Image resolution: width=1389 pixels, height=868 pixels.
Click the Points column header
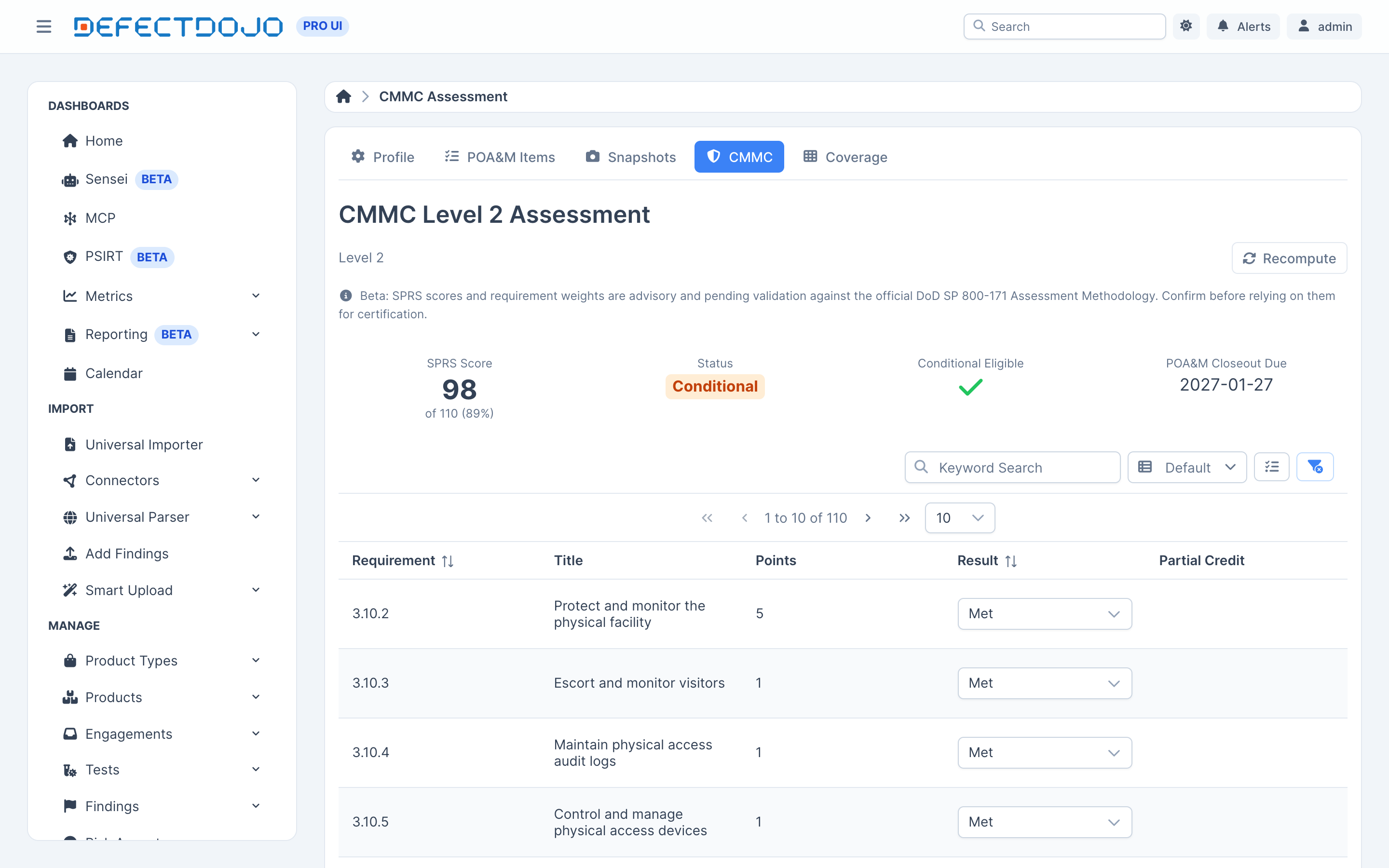[x=776, y=561]
